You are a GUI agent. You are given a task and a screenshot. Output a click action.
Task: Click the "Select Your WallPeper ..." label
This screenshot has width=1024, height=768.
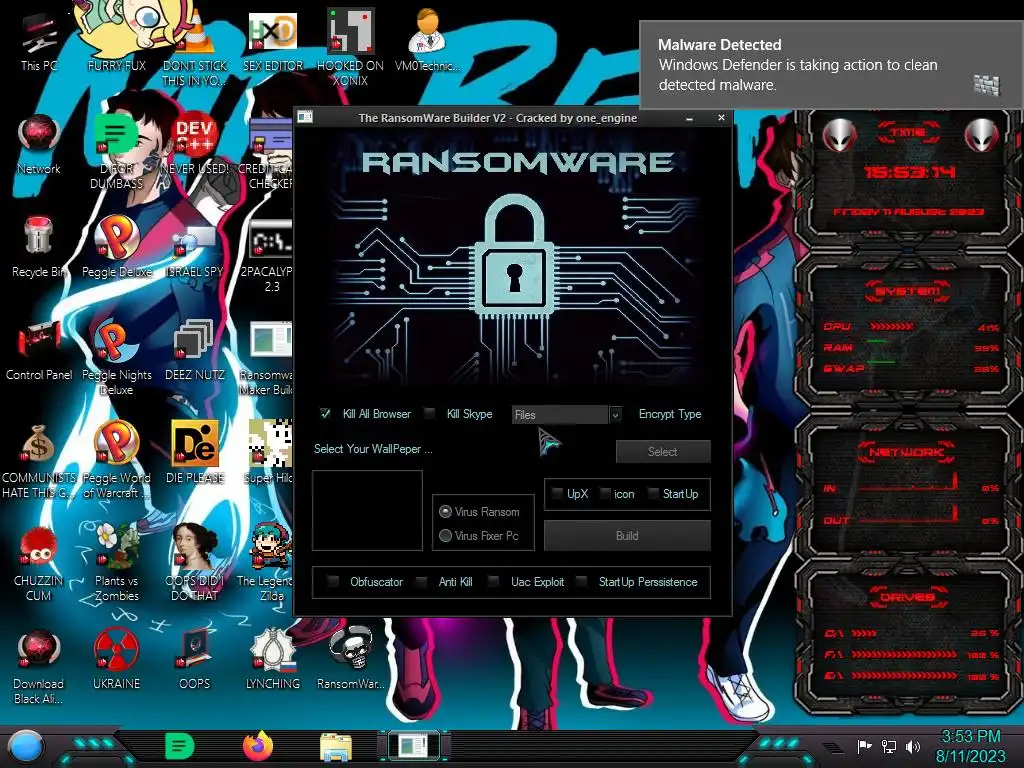pyautogui.click(x=373, y=449)
